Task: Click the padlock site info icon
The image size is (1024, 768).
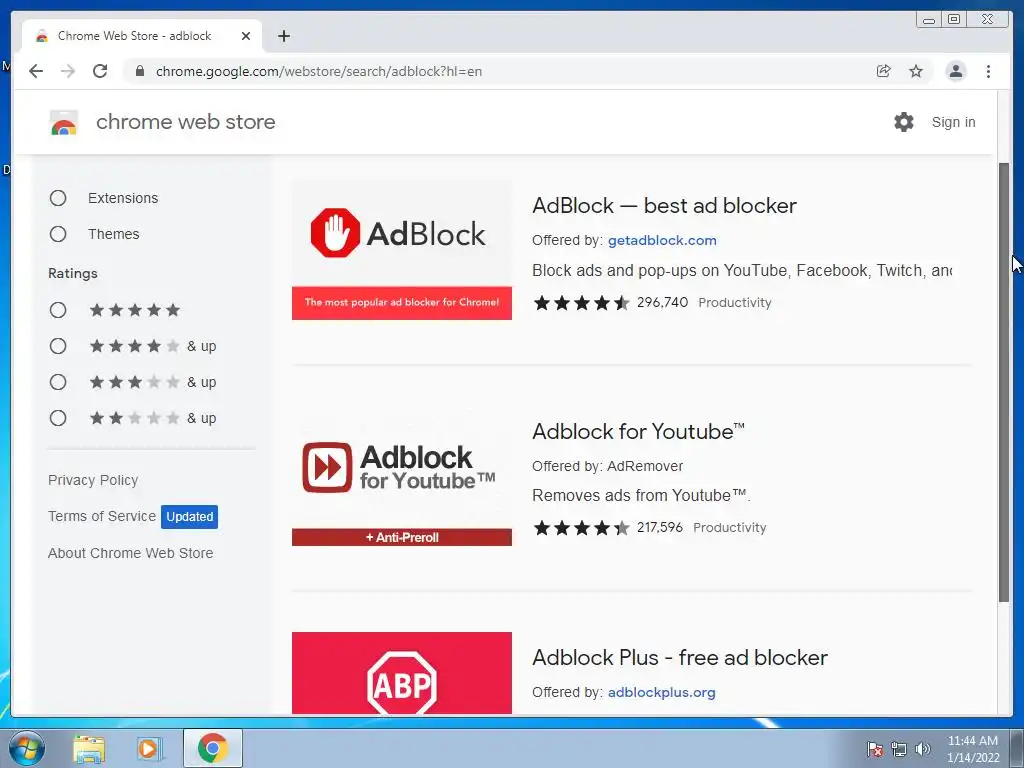Action: tap(139, 71)
